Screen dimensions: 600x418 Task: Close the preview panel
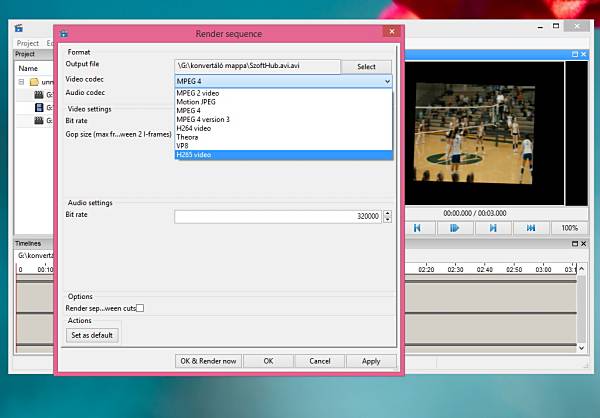click(583, 54)
